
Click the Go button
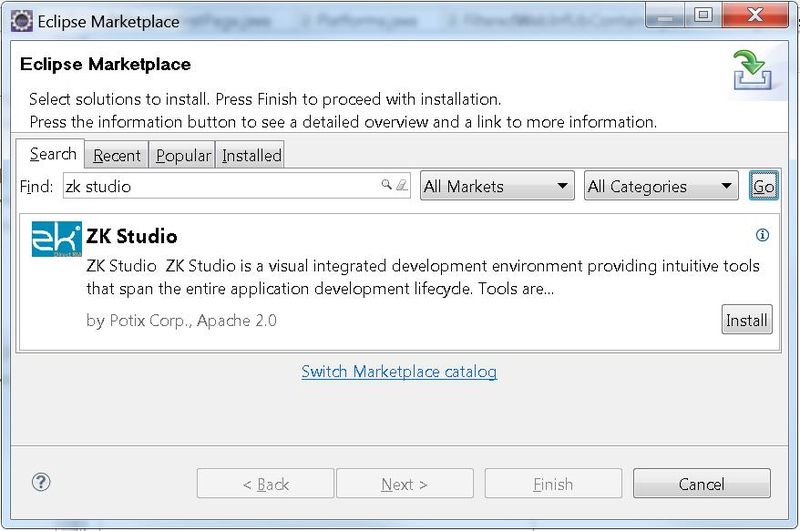tap(763, 186)
